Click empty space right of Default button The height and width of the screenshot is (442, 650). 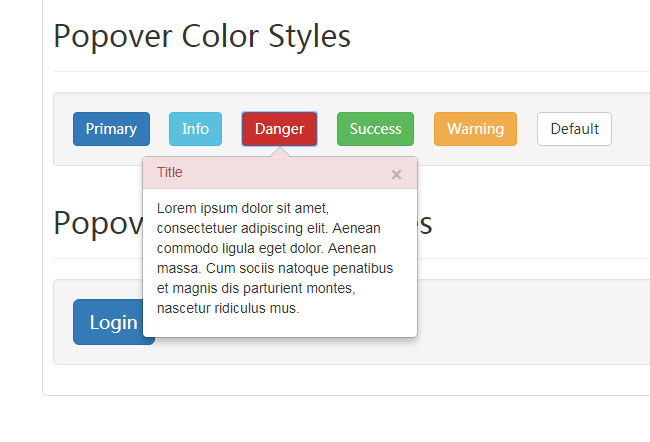630,129
